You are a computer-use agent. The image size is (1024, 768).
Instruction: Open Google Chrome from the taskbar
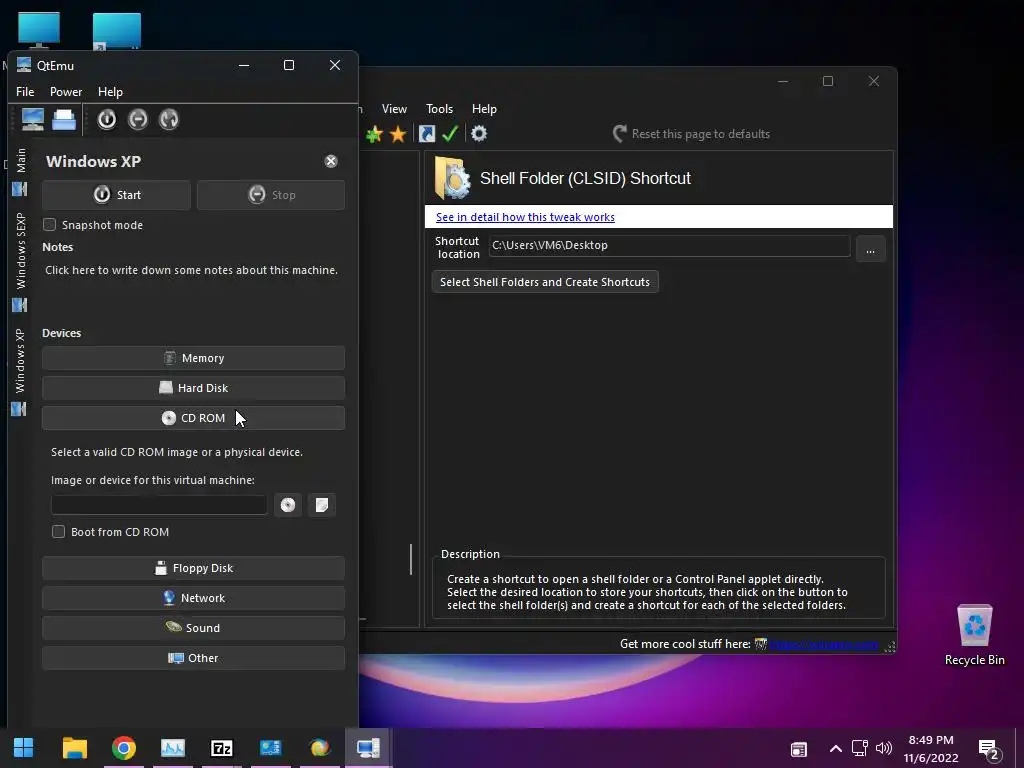[123, 748]
